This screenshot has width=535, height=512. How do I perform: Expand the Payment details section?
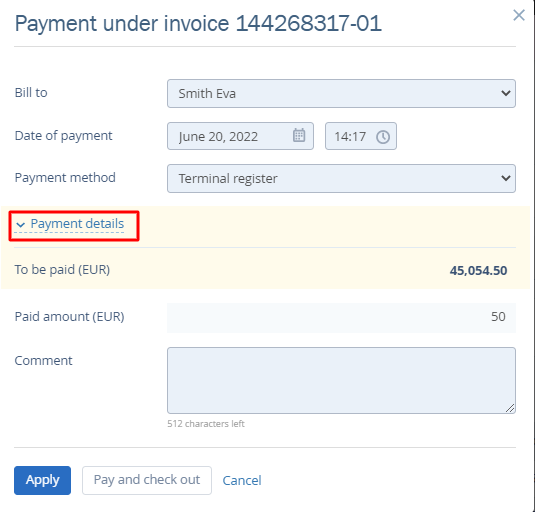[x=77, y=224]
